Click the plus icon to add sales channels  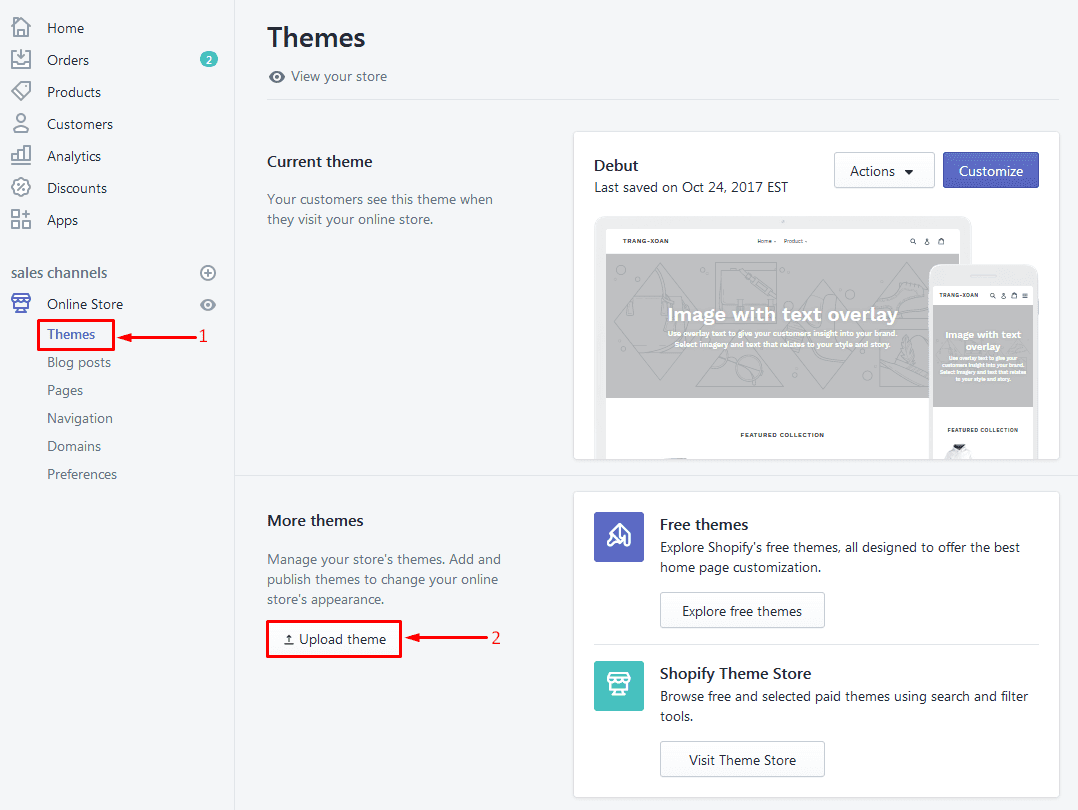[207, 272]
